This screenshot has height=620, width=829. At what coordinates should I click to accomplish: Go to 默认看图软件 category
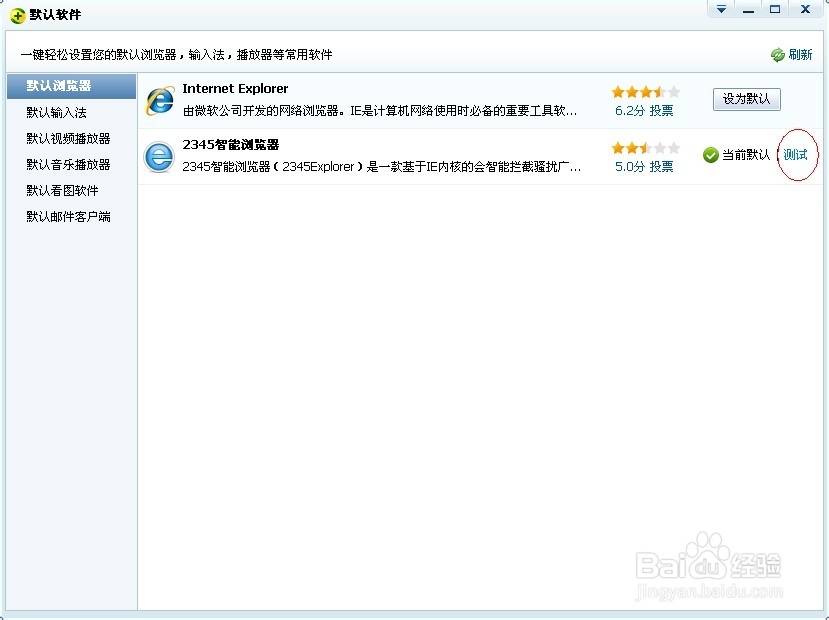pyautogui.click(x=62, y=190)
